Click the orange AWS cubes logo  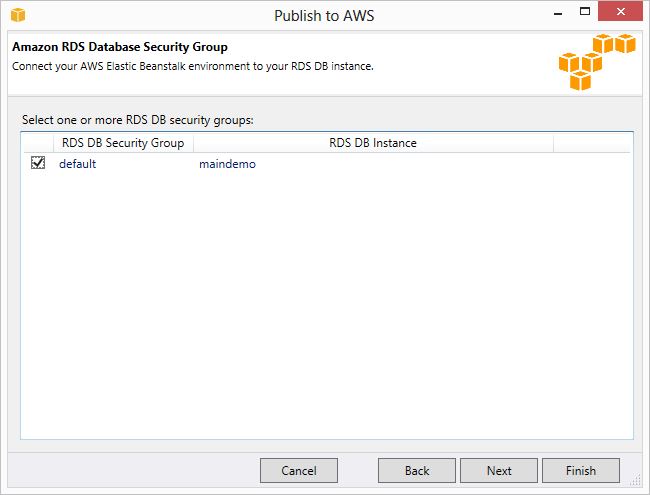click(597, 62)
